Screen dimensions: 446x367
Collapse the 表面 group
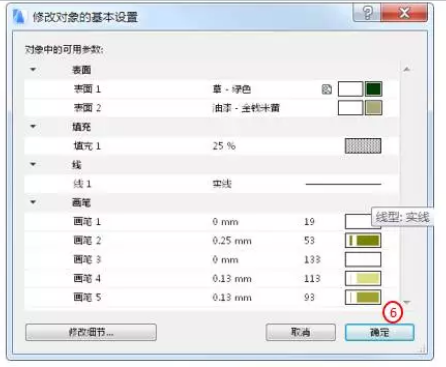33,70
